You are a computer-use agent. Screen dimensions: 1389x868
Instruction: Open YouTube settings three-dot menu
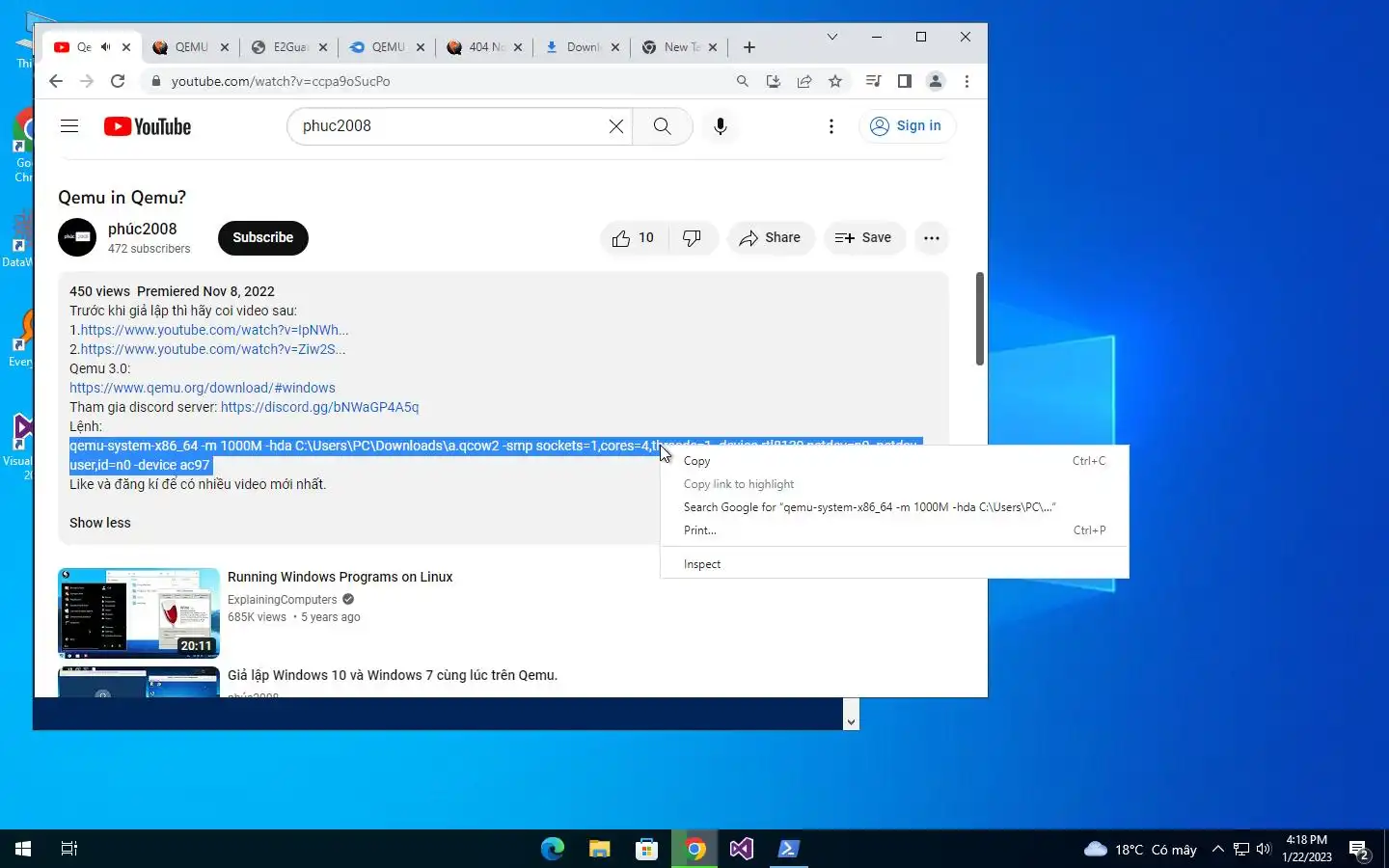[x=831, y=126]
